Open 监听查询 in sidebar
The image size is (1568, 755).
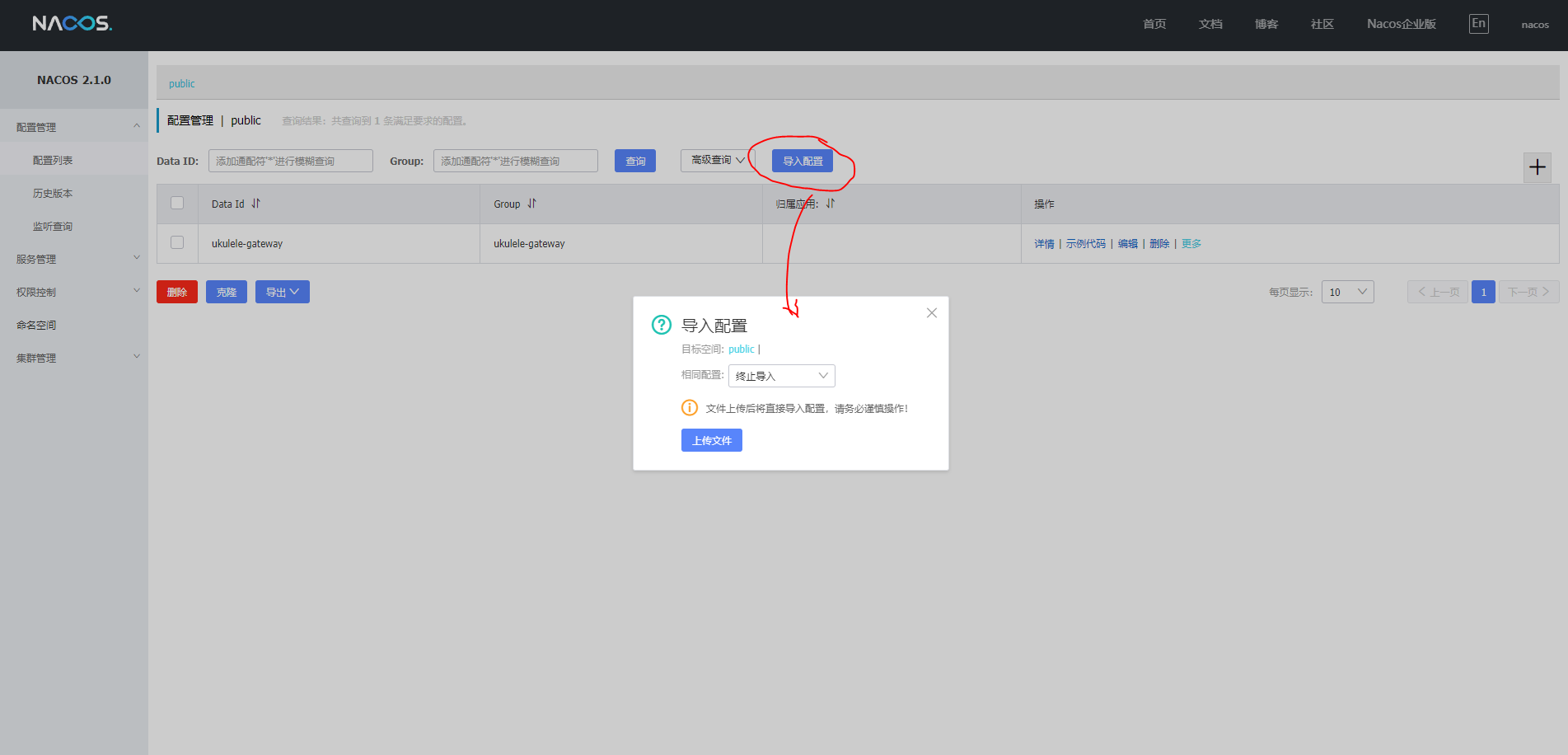click(53, 226)
